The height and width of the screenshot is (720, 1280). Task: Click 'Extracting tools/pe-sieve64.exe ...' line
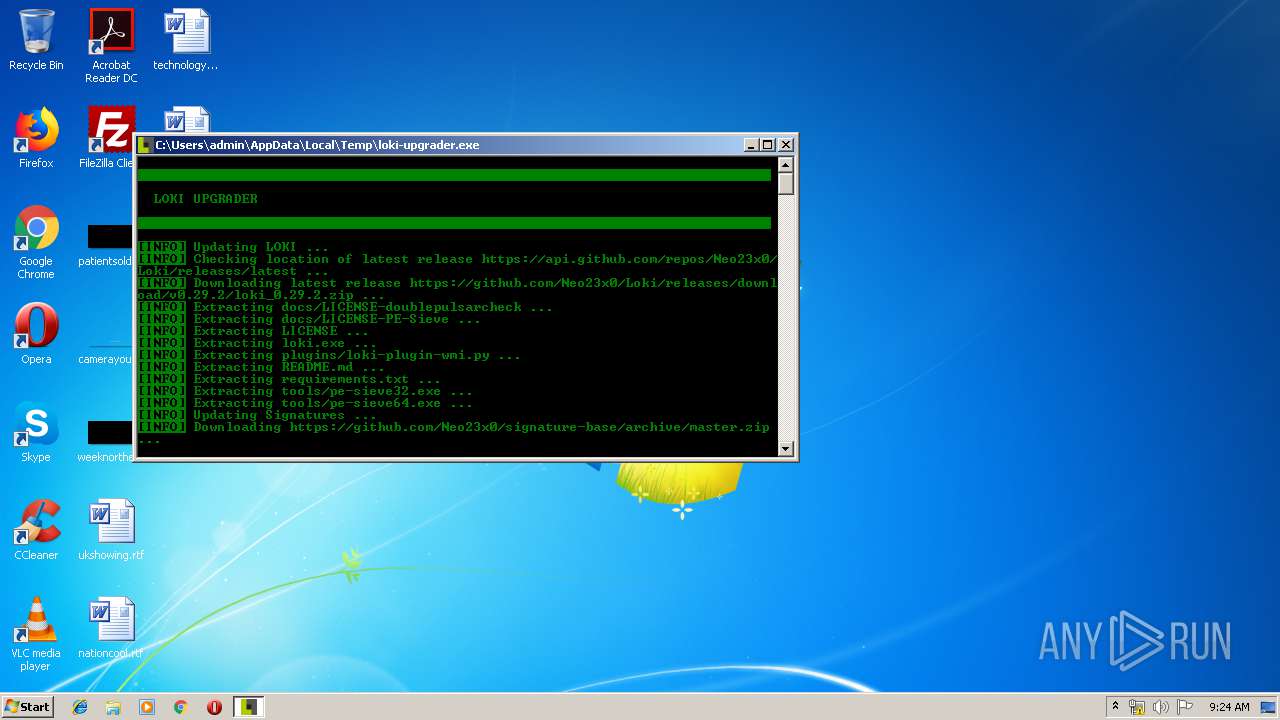305,403
